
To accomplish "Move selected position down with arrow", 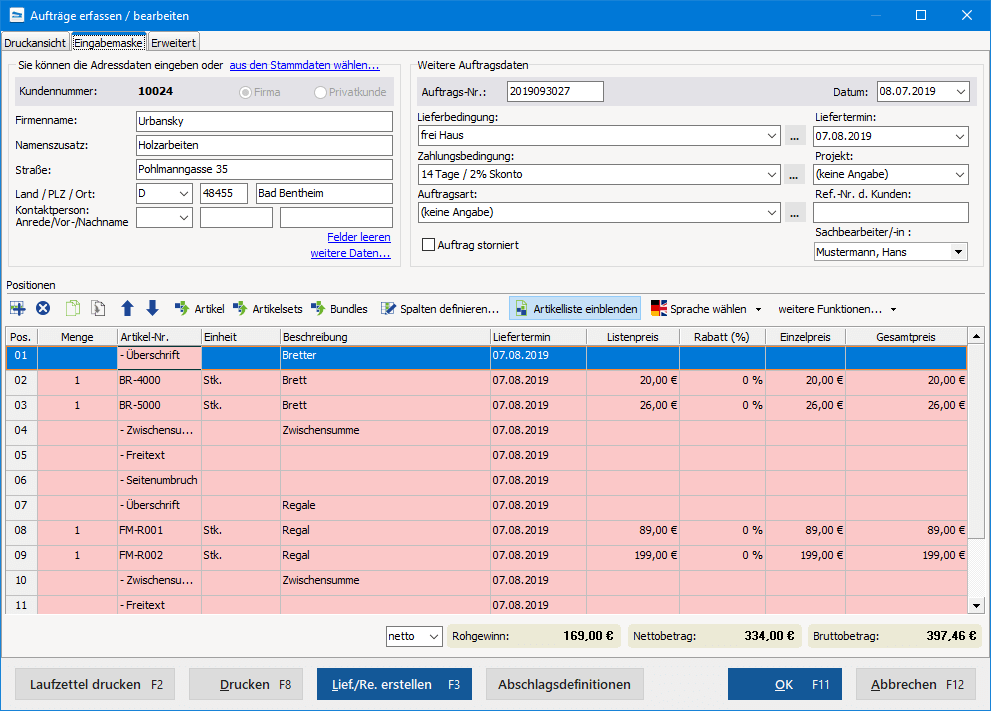I will [152, 309].
